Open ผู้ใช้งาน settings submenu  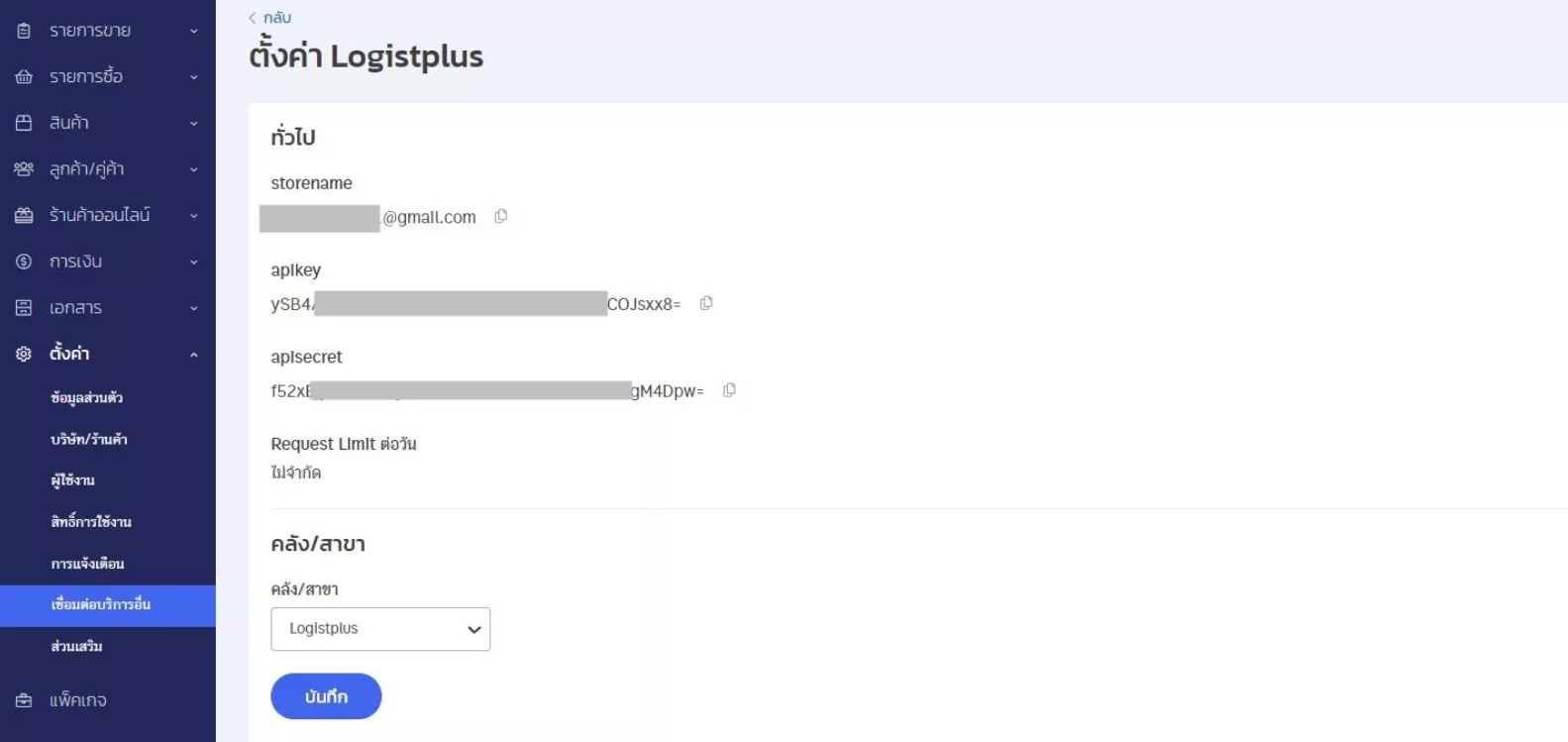click(x=73, y=480)
